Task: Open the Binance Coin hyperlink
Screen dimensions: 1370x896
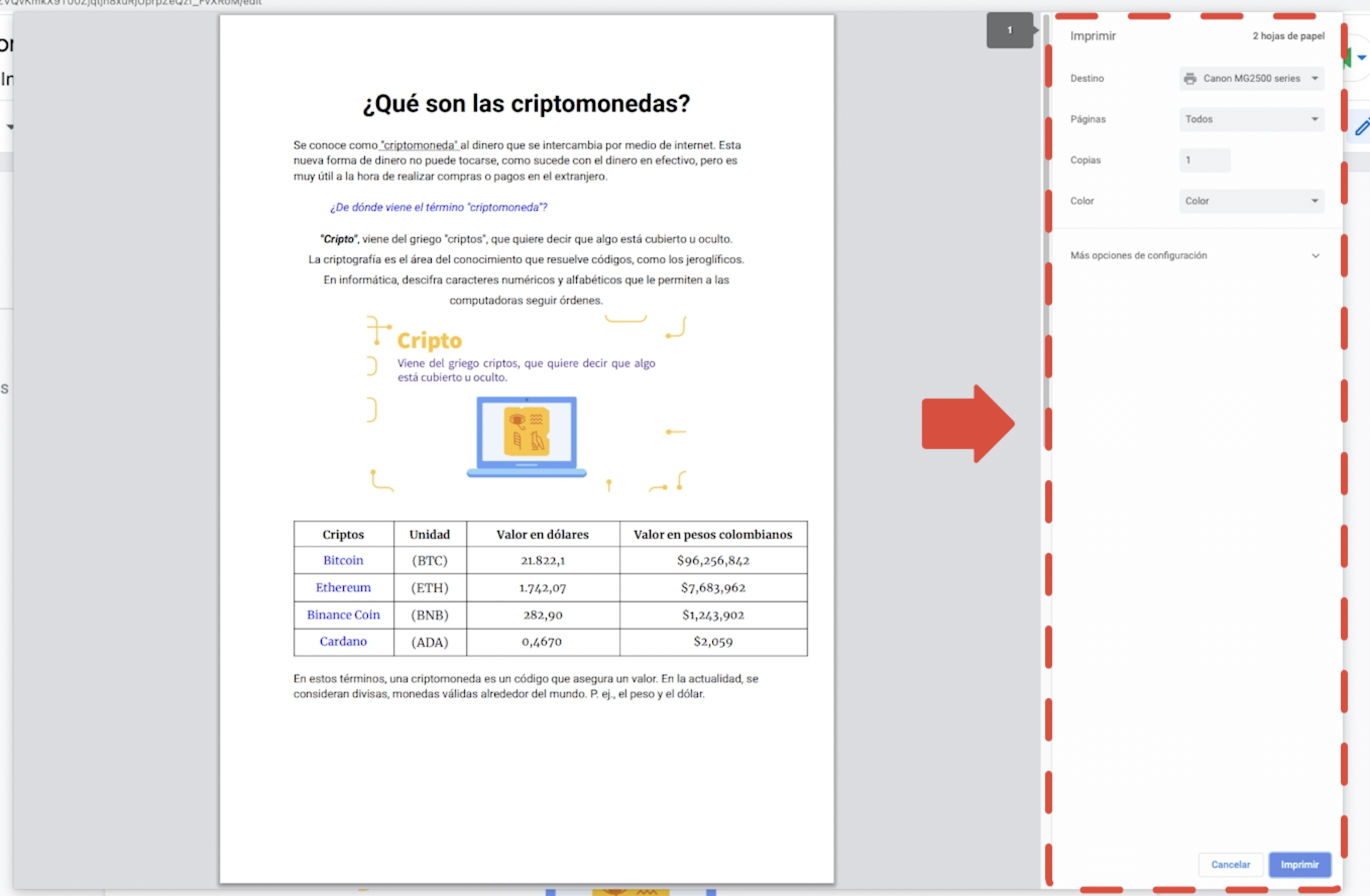Action: (343, 614)
